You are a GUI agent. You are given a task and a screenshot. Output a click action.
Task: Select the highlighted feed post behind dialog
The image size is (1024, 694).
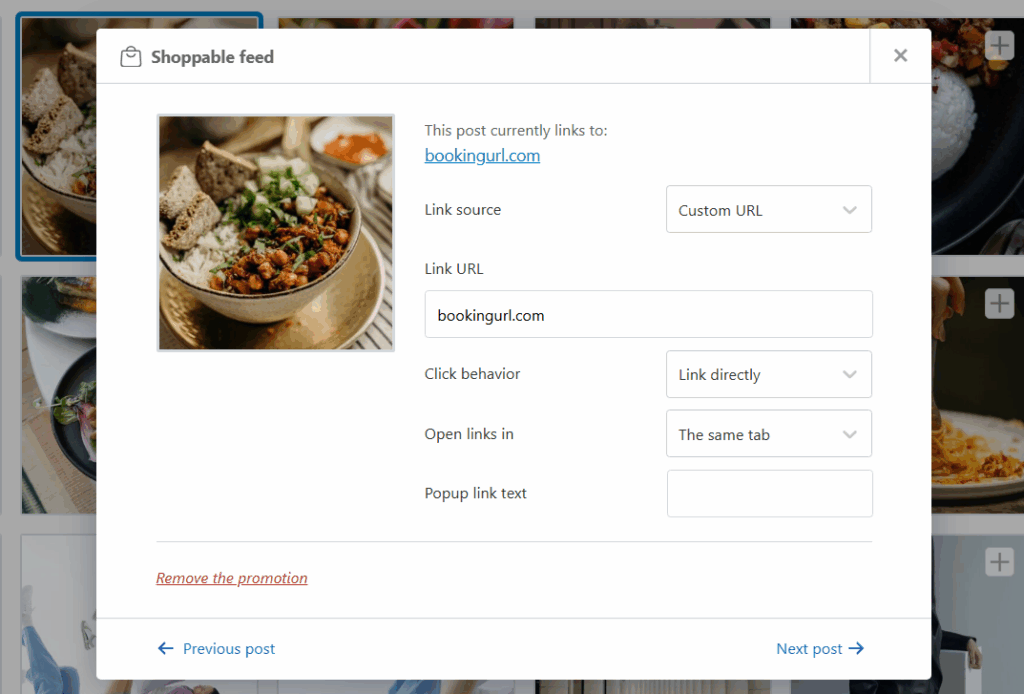55,140
